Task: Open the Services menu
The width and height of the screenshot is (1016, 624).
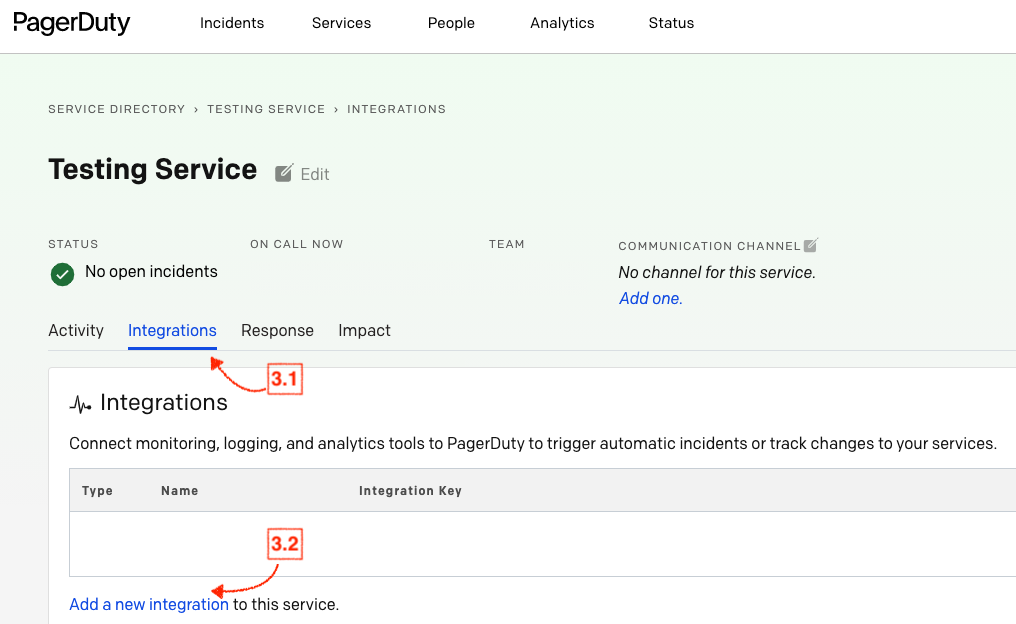Action: [x=341, y=23]
